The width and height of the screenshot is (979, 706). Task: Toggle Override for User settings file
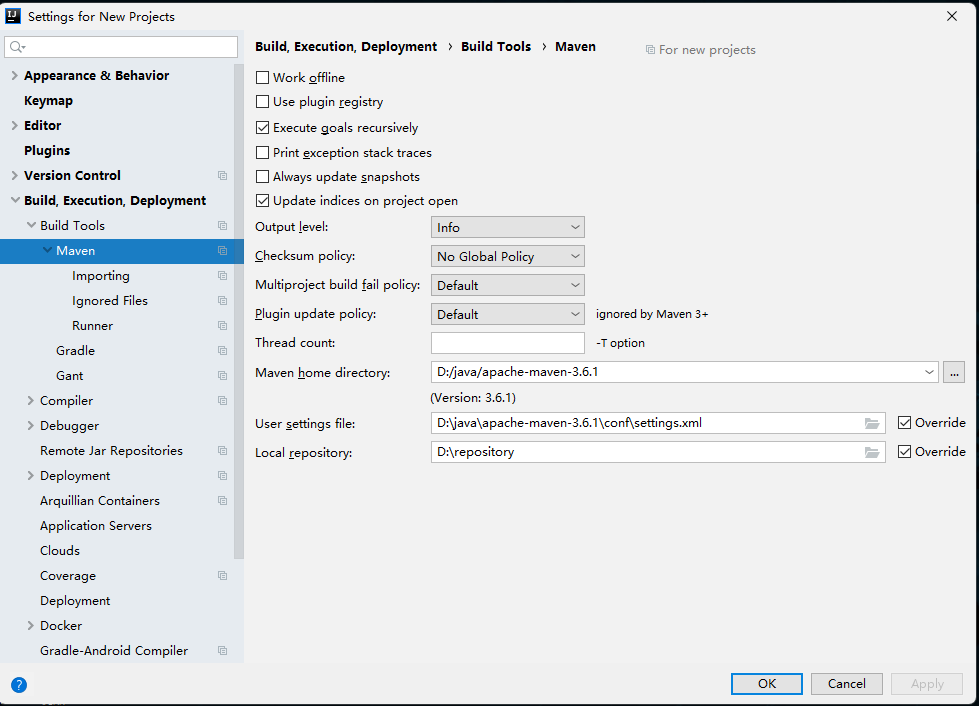pyautogui.click(x=904, y=423)
